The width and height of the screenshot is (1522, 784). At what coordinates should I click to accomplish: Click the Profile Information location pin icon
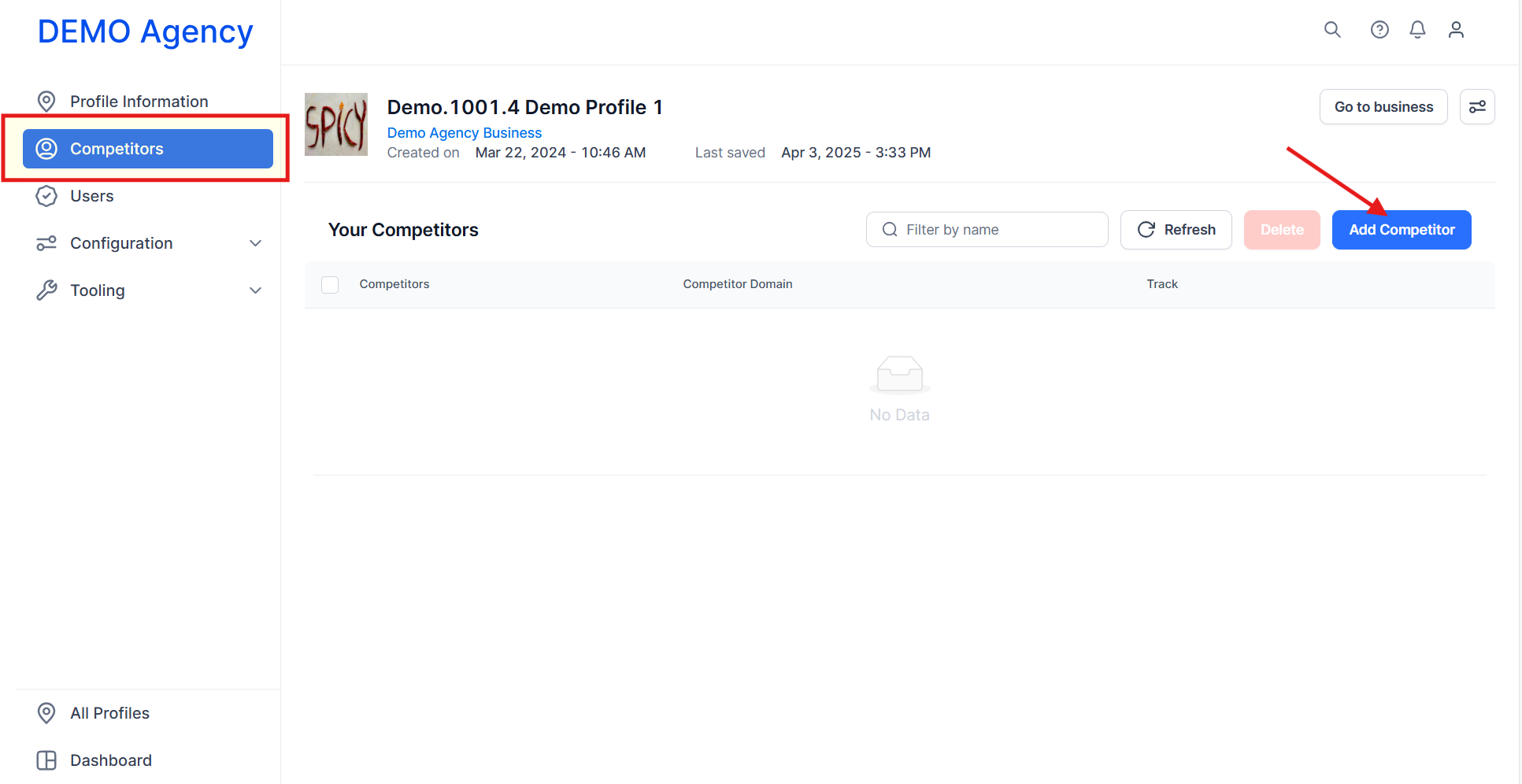coord(46,102)
